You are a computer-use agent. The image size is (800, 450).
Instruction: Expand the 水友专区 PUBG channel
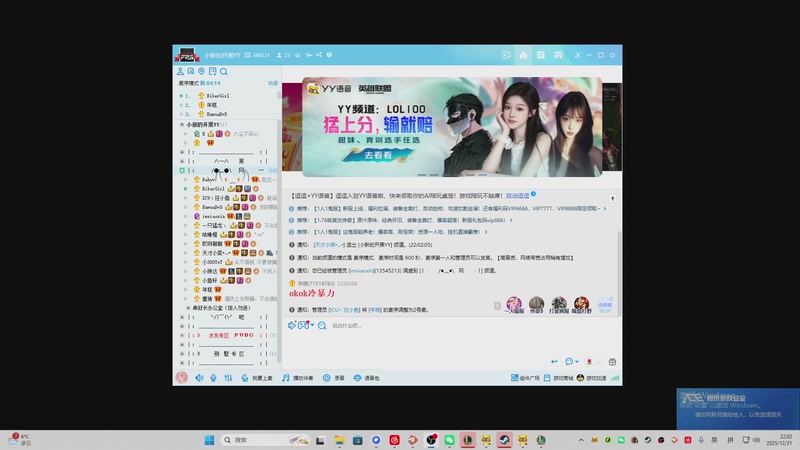click(182, 335)
